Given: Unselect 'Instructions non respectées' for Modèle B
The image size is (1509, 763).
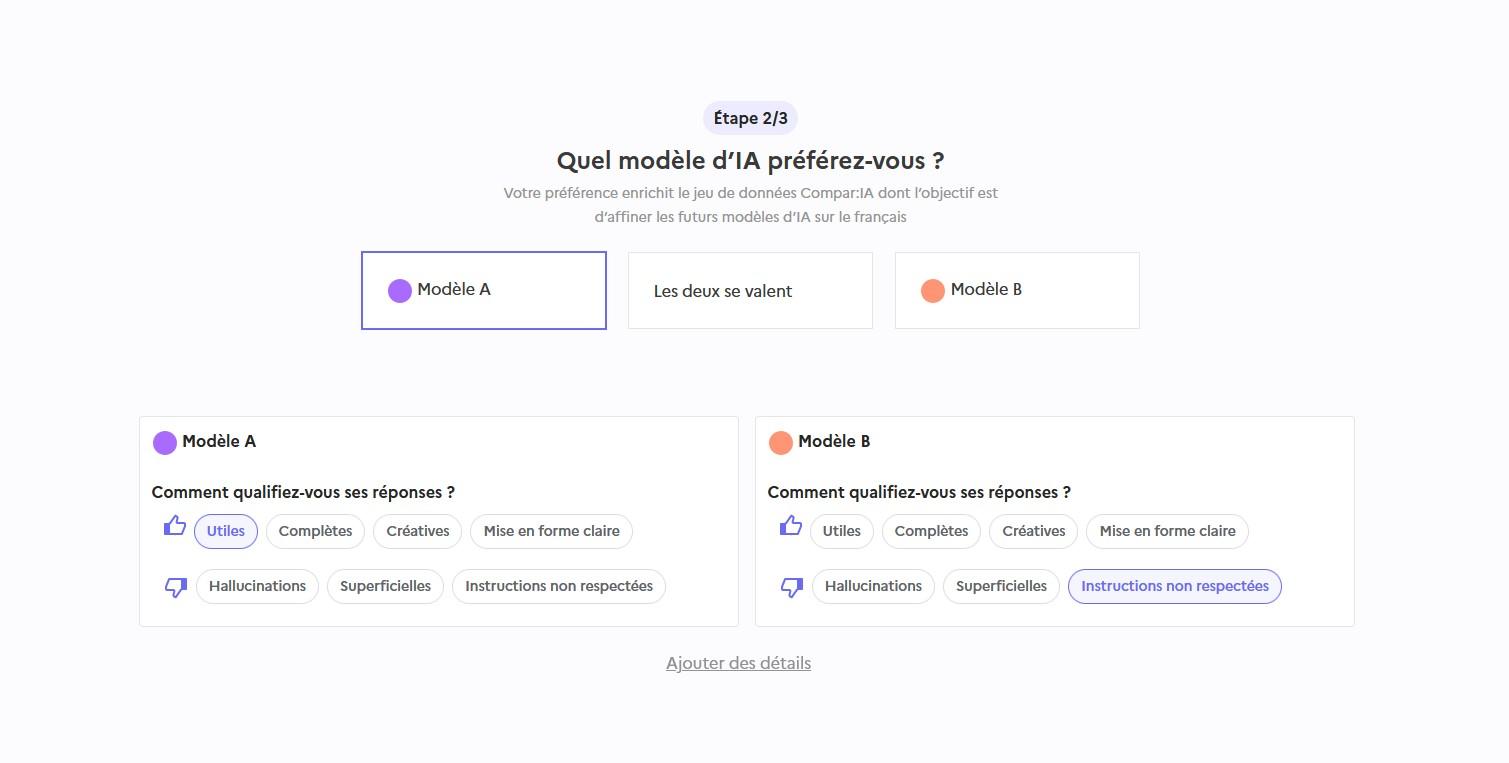Looking at the screenshot, I should 1174,586.
